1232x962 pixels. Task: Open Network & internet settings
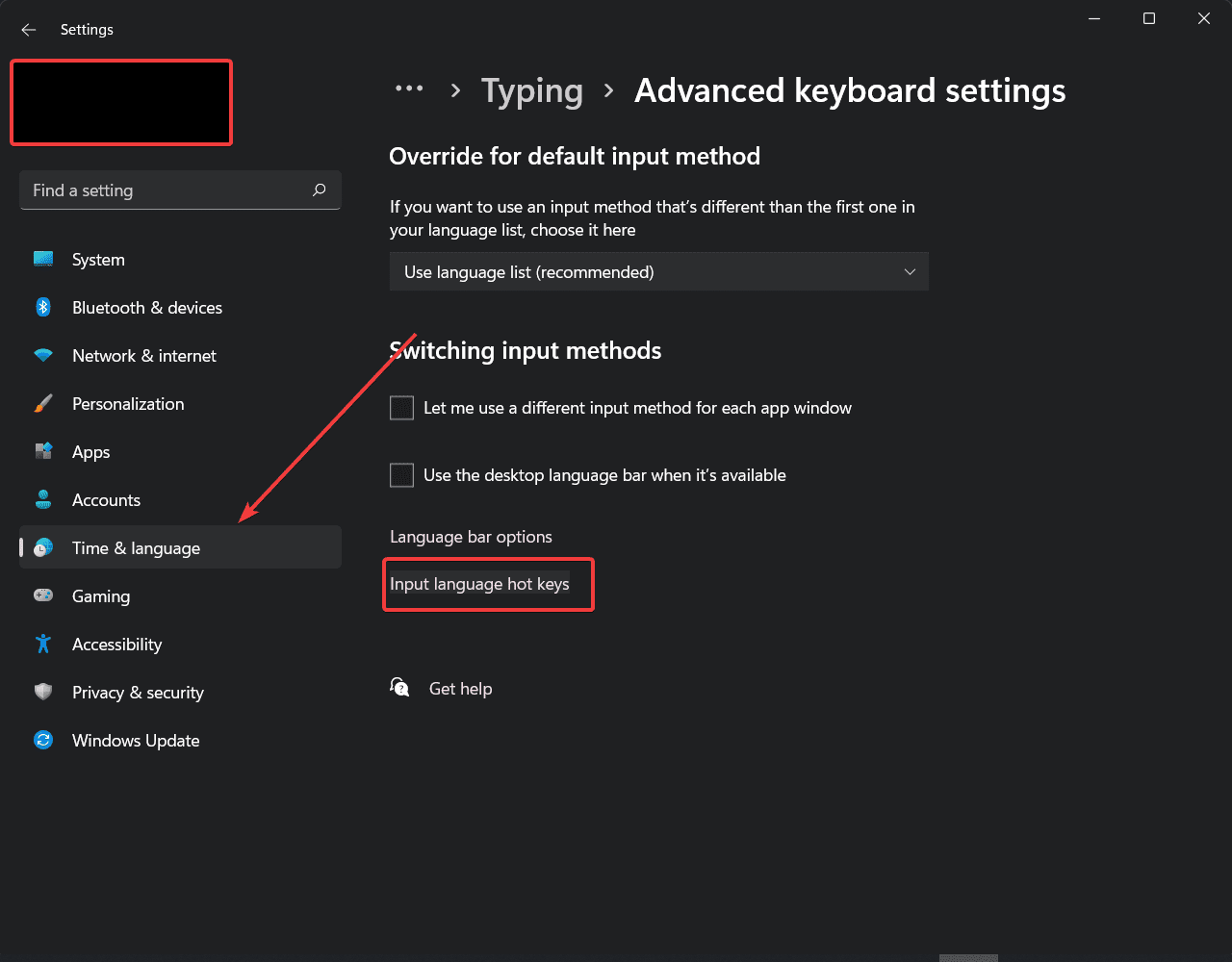click(143, 355)
